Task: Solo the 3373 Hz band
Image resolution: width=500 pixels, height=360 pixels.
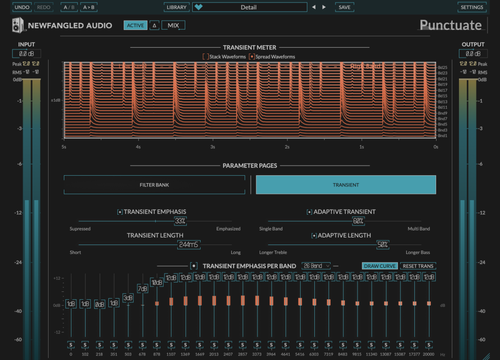Action: (257, 345)
